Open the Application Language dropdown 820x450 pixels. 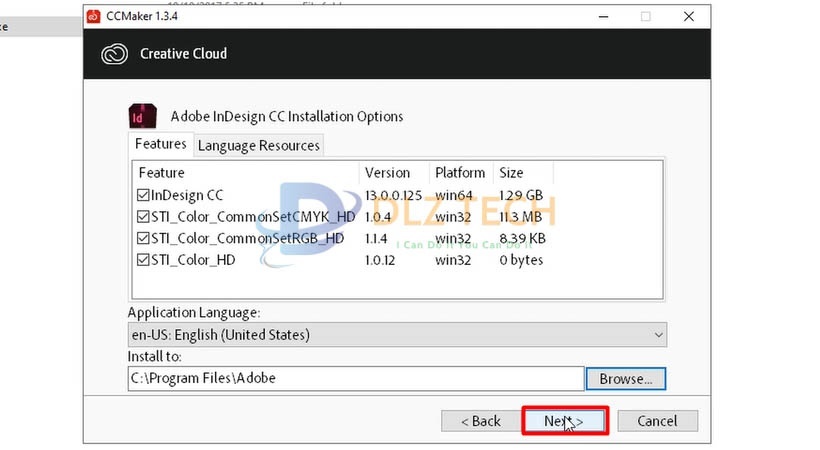point(397,335)
